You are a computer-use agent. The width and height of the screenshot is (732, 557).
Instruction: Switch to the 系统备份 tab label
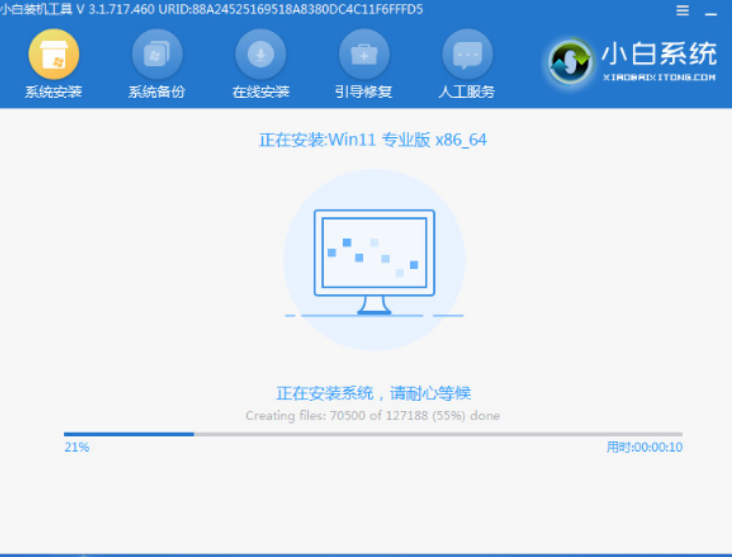157,92
